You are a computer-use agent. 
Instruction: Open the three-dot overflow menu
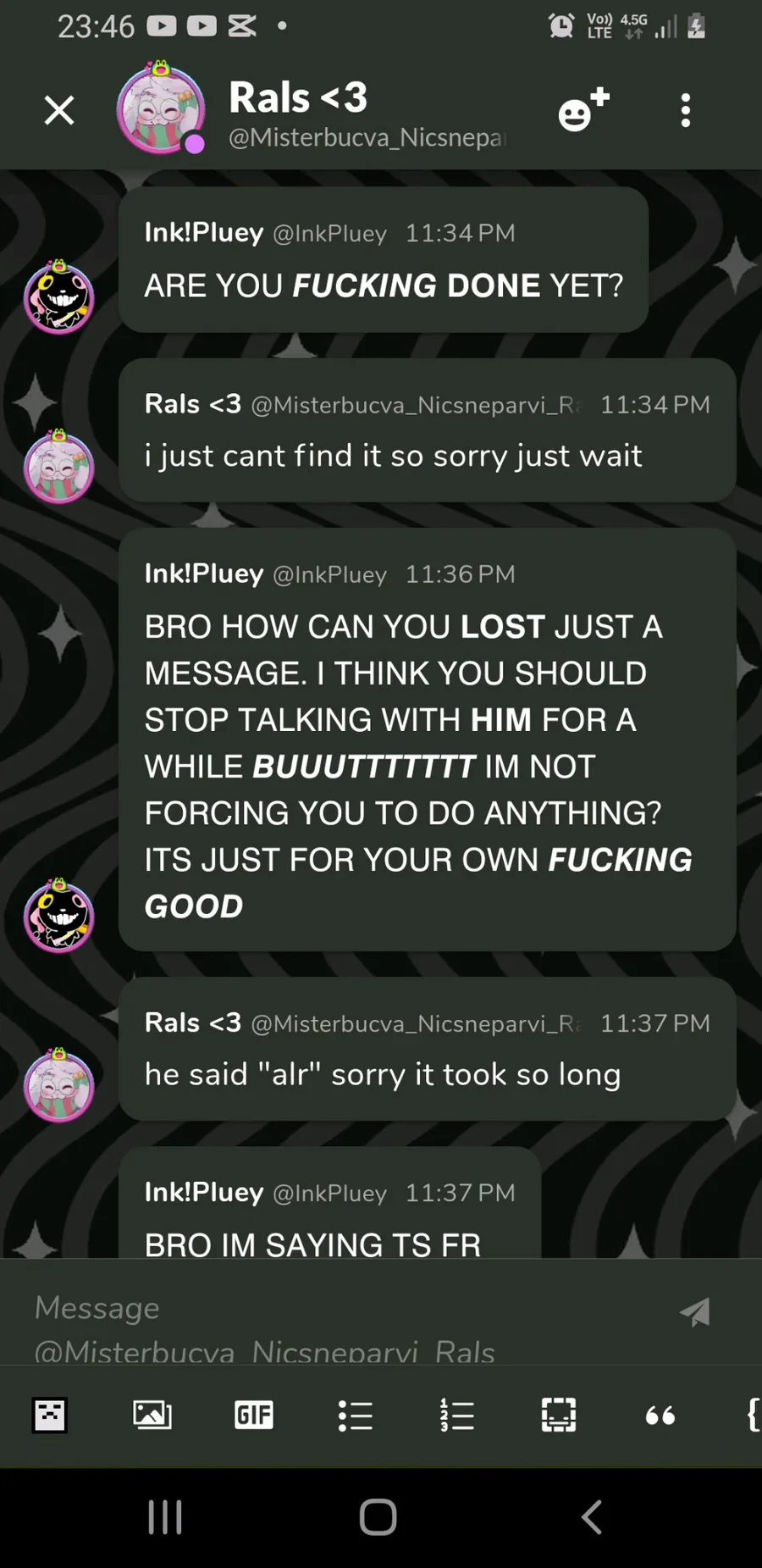[x=686, y=110]
